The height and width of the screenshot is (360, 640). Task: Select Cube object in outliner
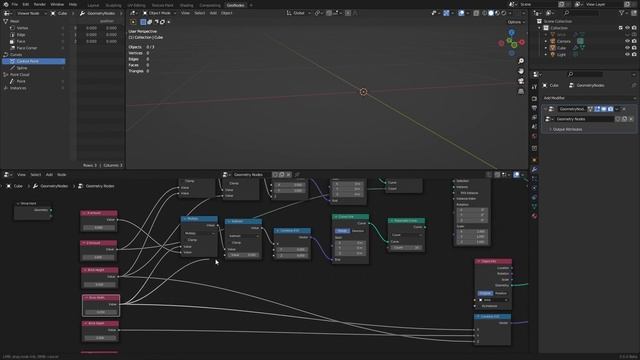pyautogui.click(x=561, y=48)
